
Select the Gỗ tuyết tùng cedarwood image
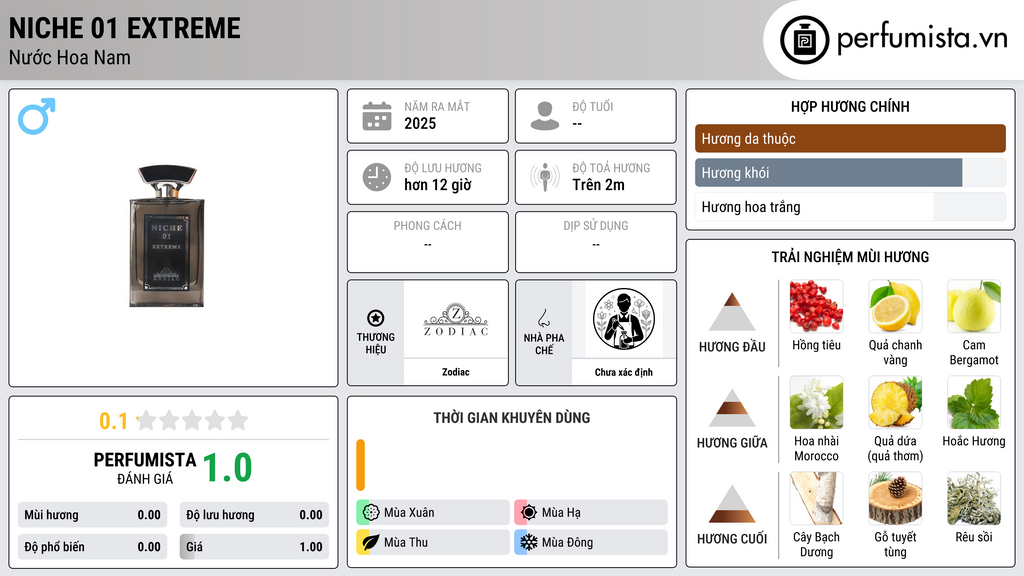(895, 498)
